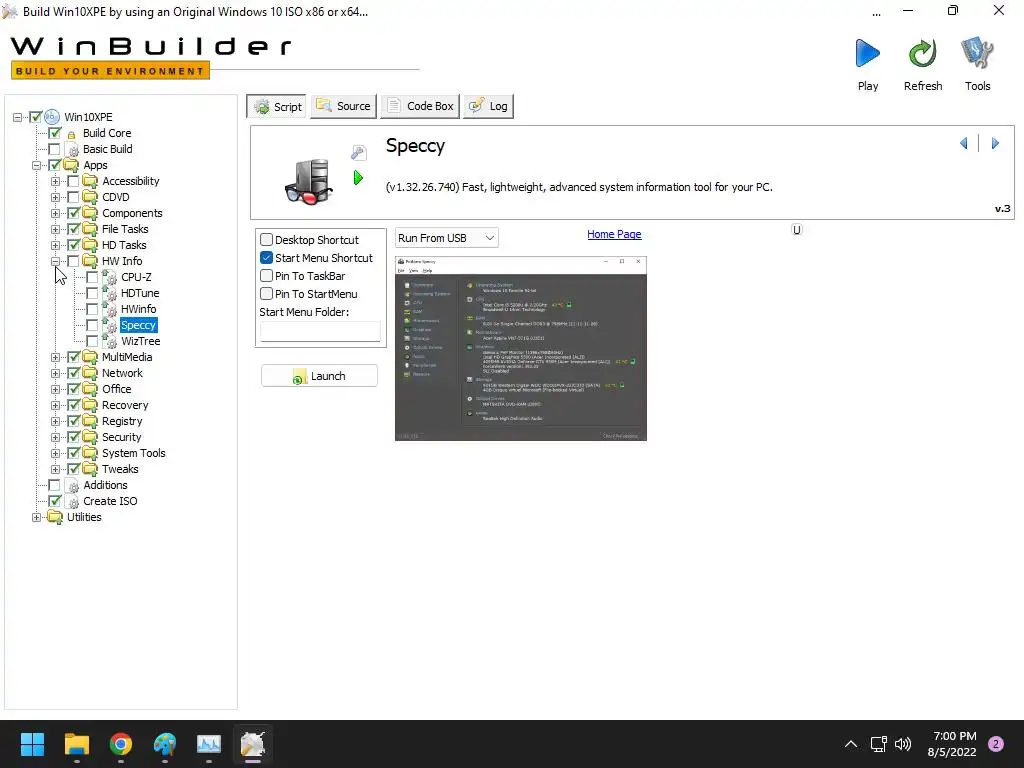The image size is (1024, 768).
Task: Select HWinfo in the tree
Action: (x=138, y=310)
